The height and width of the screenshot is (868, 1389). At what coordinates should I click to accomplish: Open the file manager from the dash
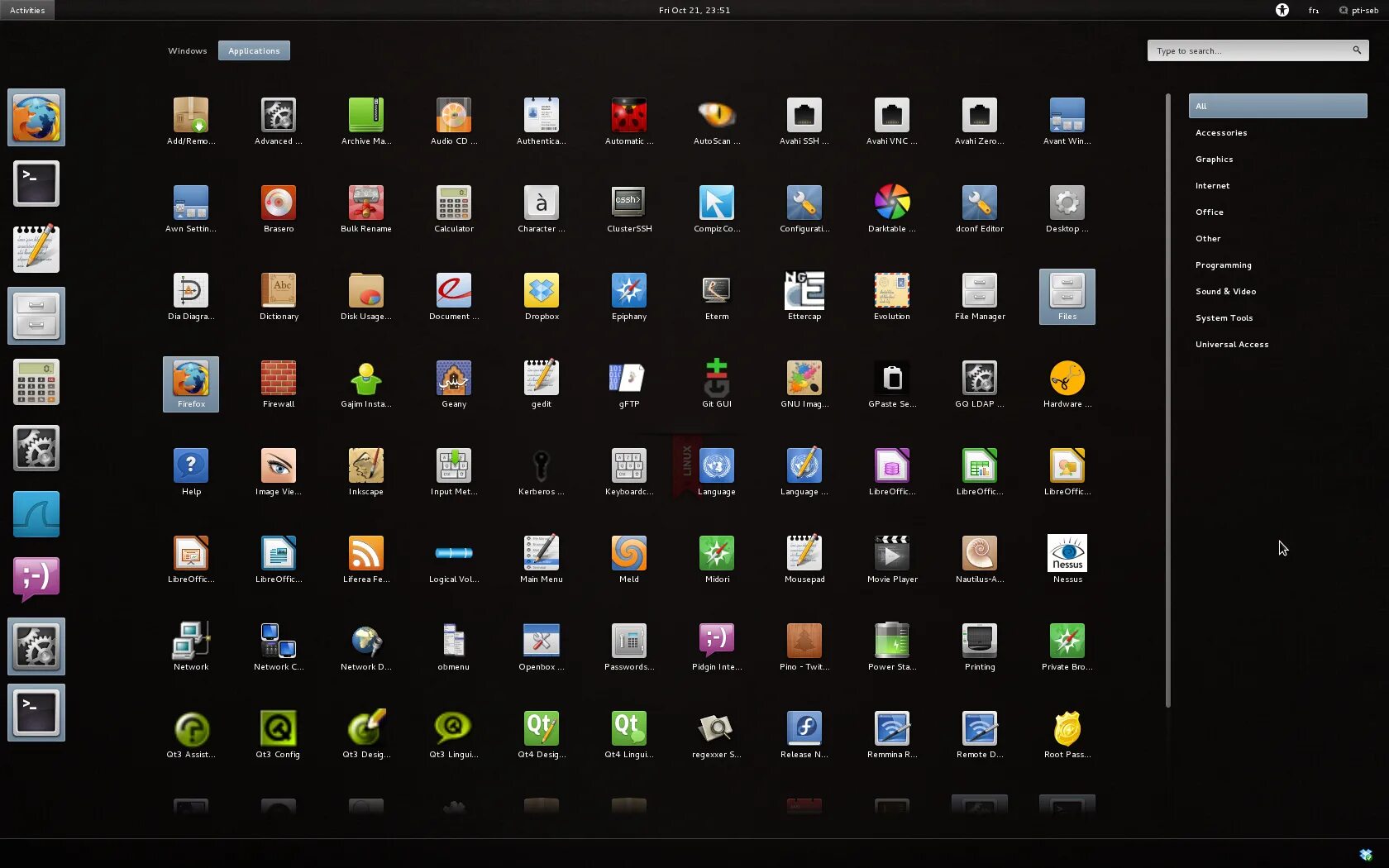(36, 316)
